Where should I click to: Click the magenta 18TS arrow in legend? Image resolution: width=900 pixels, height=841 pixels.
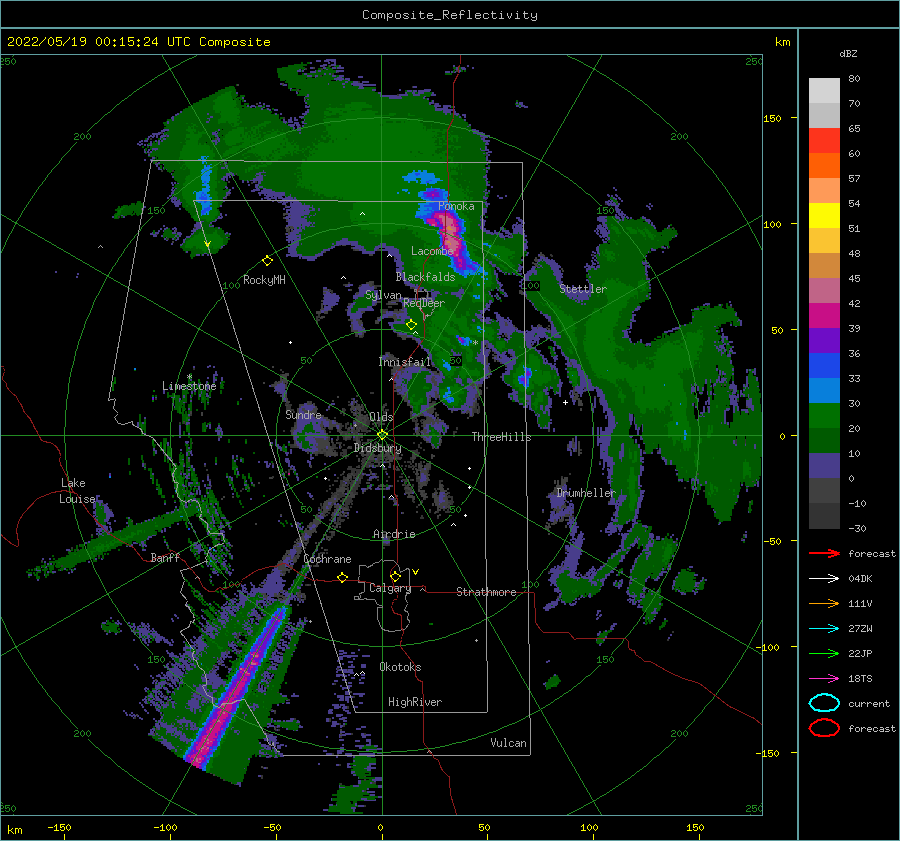(x=824, y=679)
